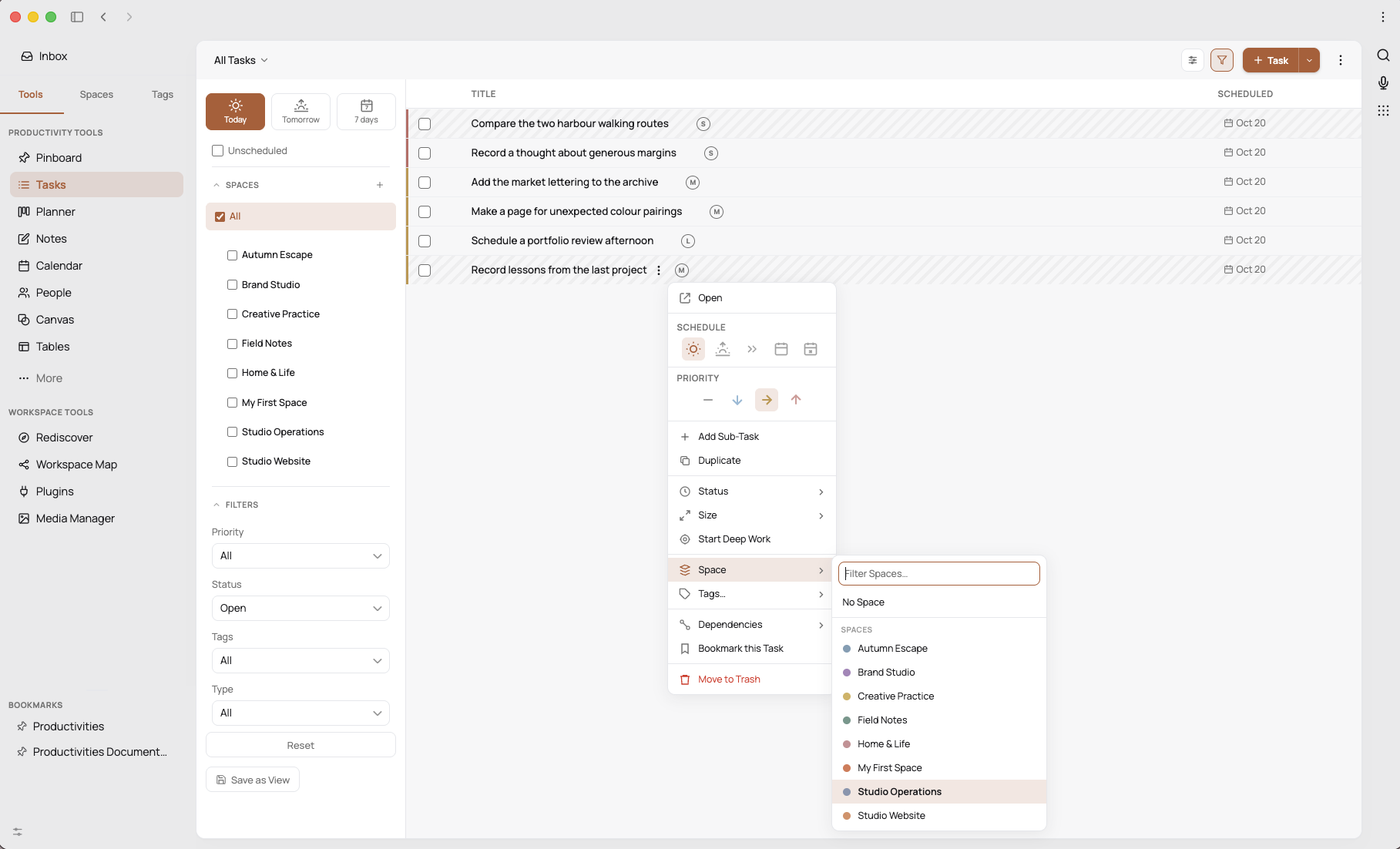Set high priority up arrow

click(x=796, y=400)
